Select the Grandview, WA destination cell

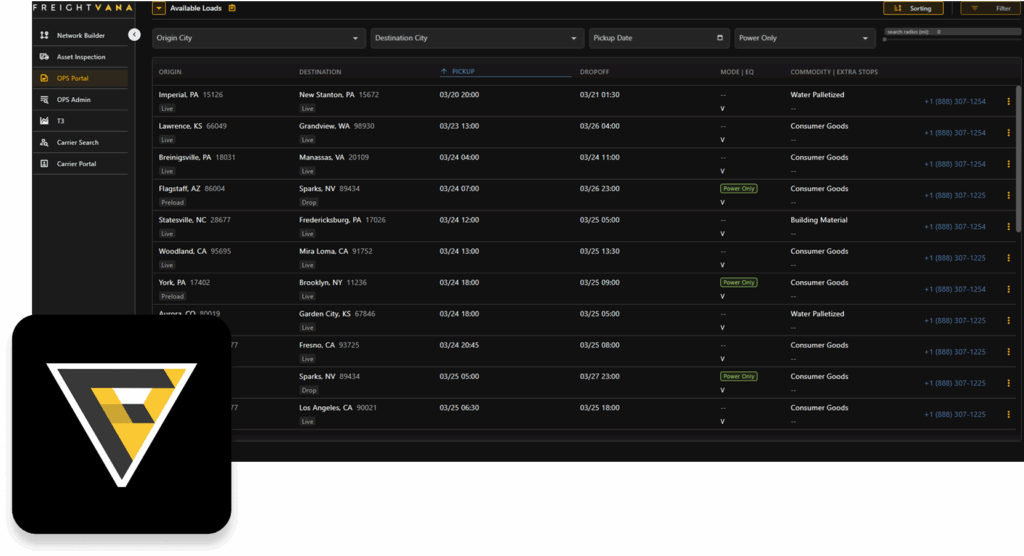click(336, 126)
